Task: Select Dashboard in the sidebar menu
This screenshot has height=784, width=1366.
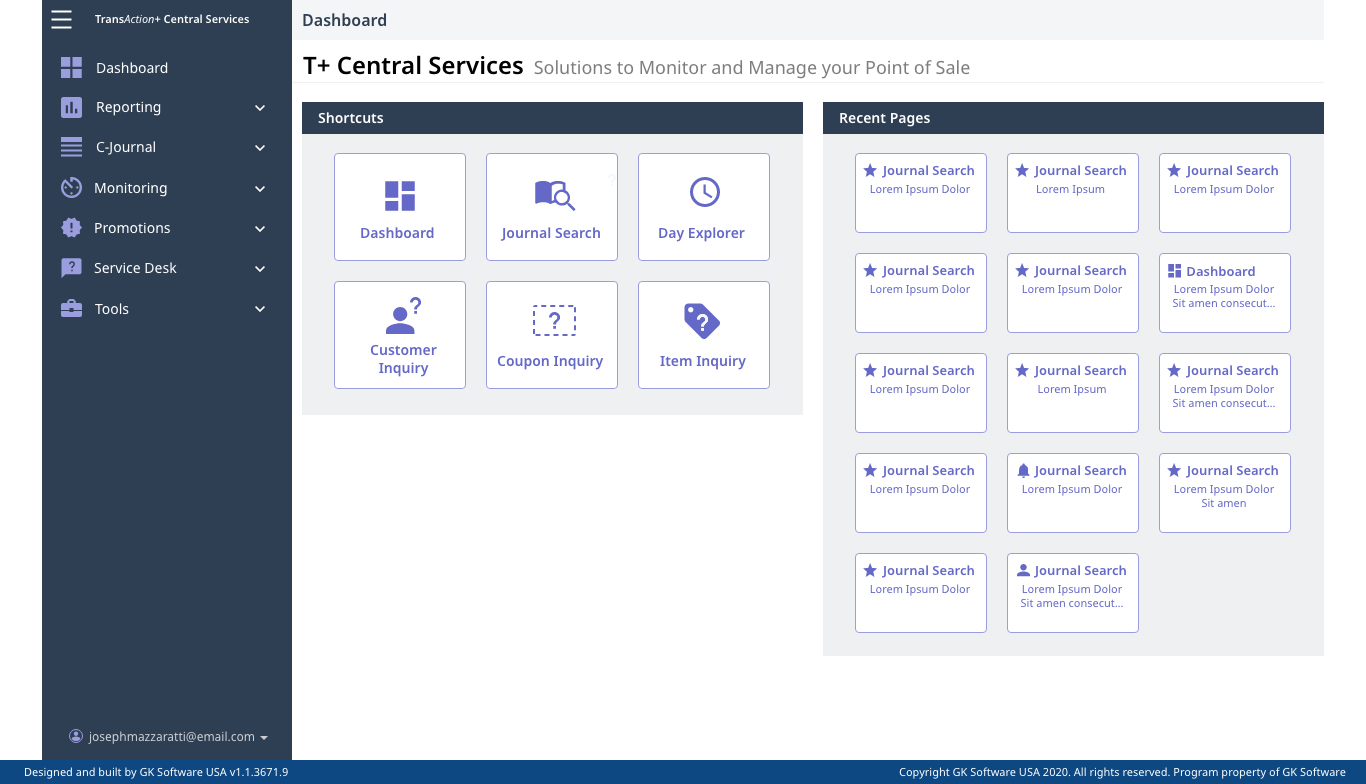Action: pos(132,68)
